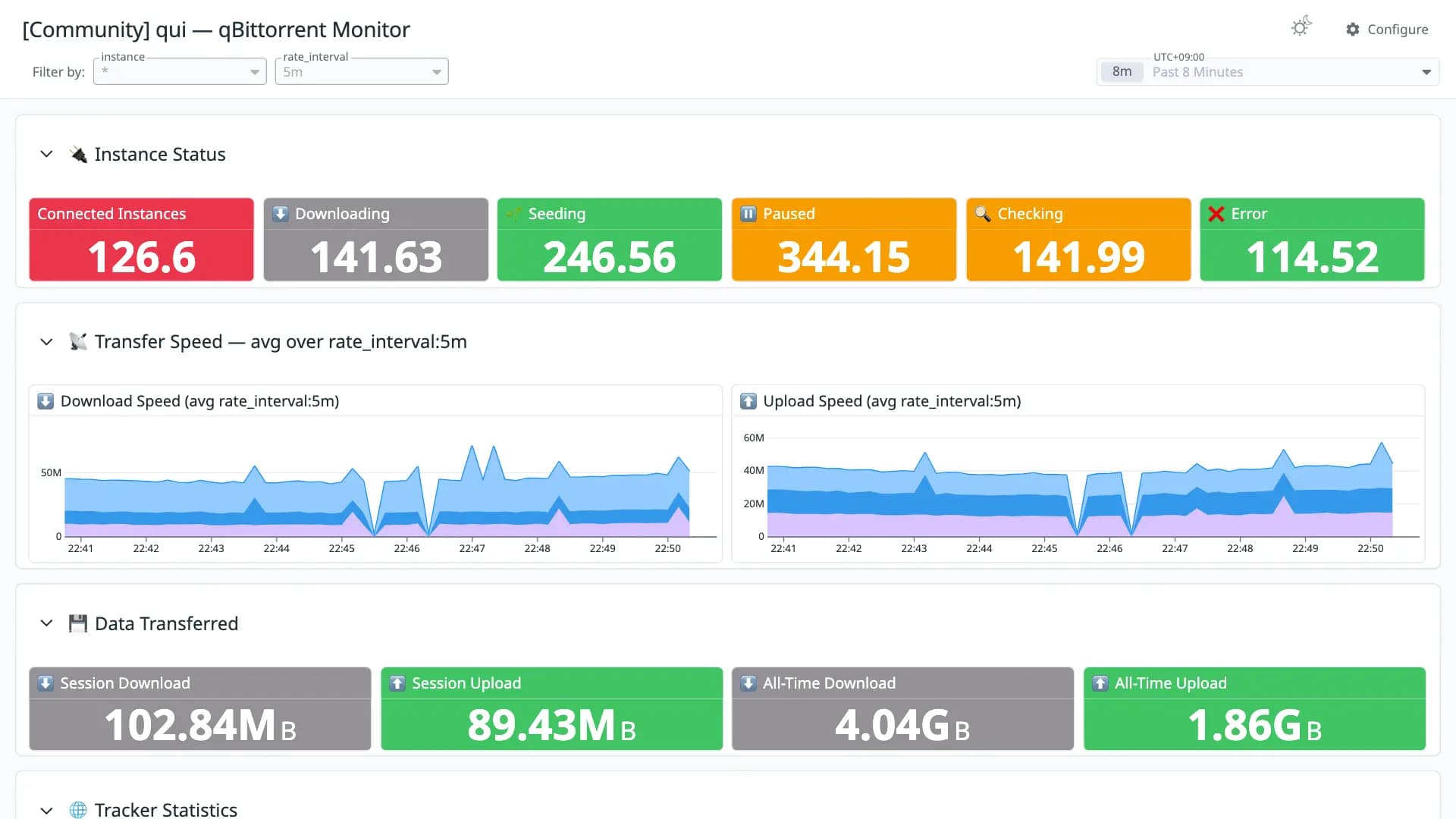Click the up-arrow icon on Session Upload

397,683
